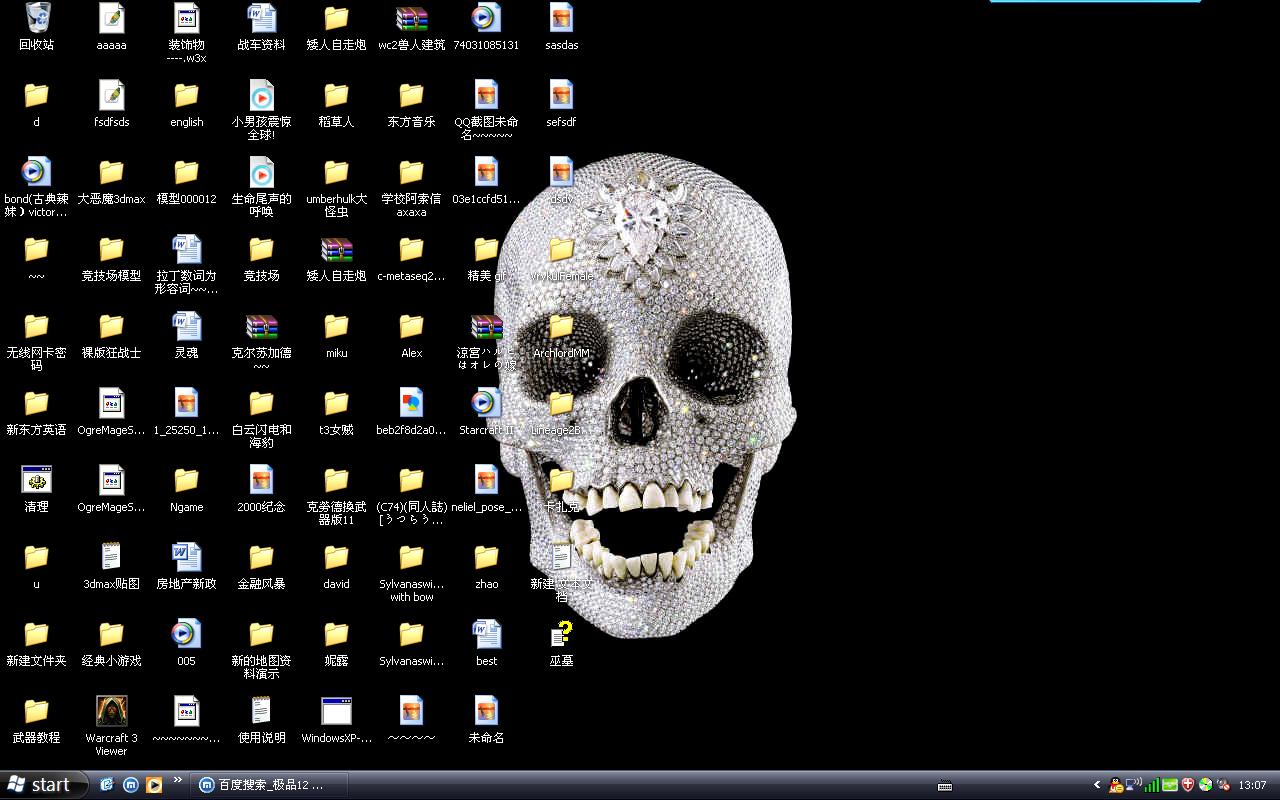Screen dimensions: 1280x800
Task: Select the 大恶魔3dmax folder
Action: click(111, 172)
